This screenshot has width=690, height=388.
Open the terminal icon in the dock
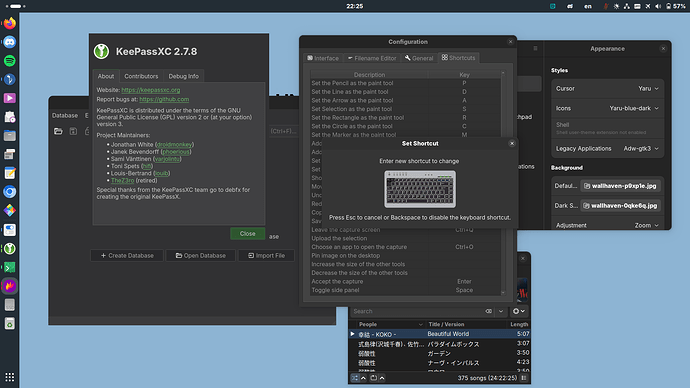click(x=10, y=267)
